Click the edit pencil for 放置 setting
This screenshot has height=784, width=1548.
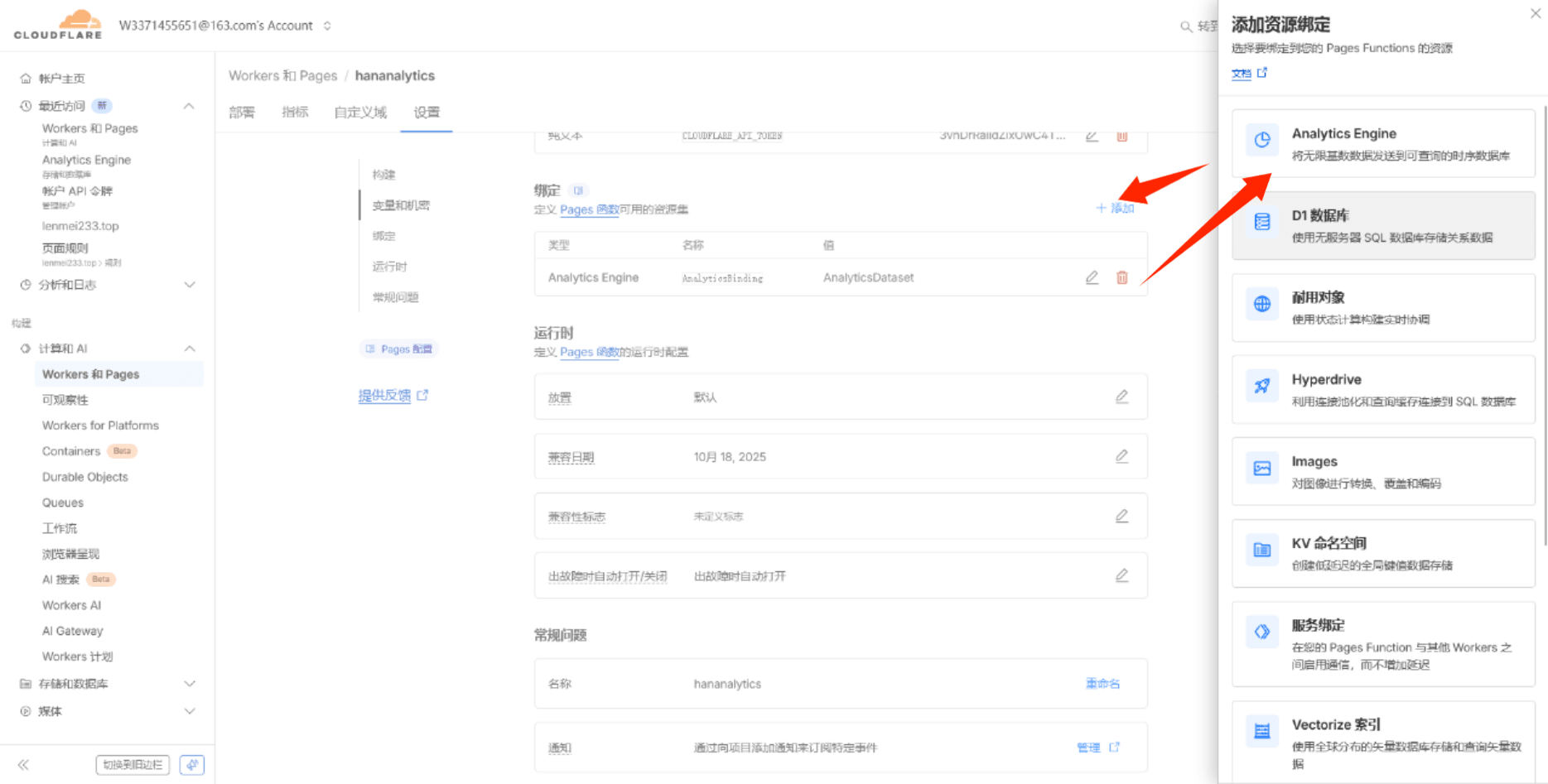click(1122, 397)
